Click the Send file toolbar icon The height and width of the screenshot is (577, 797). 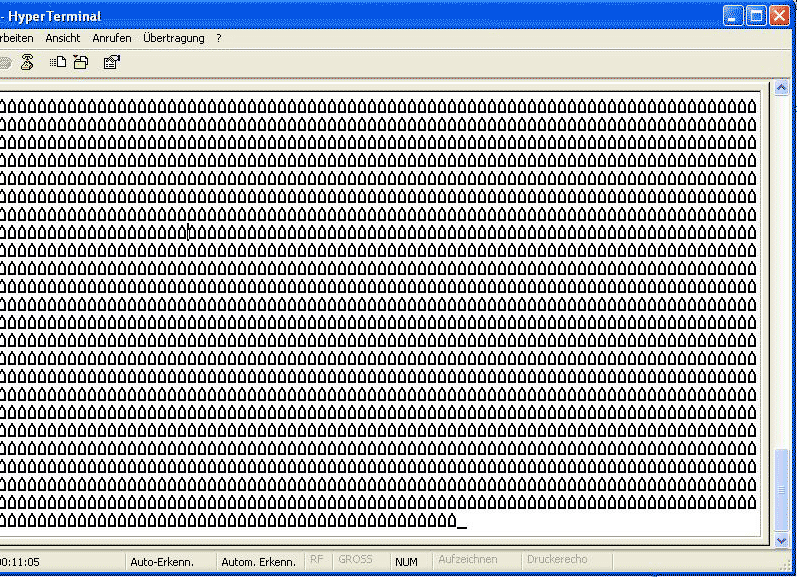click(58, 62)
